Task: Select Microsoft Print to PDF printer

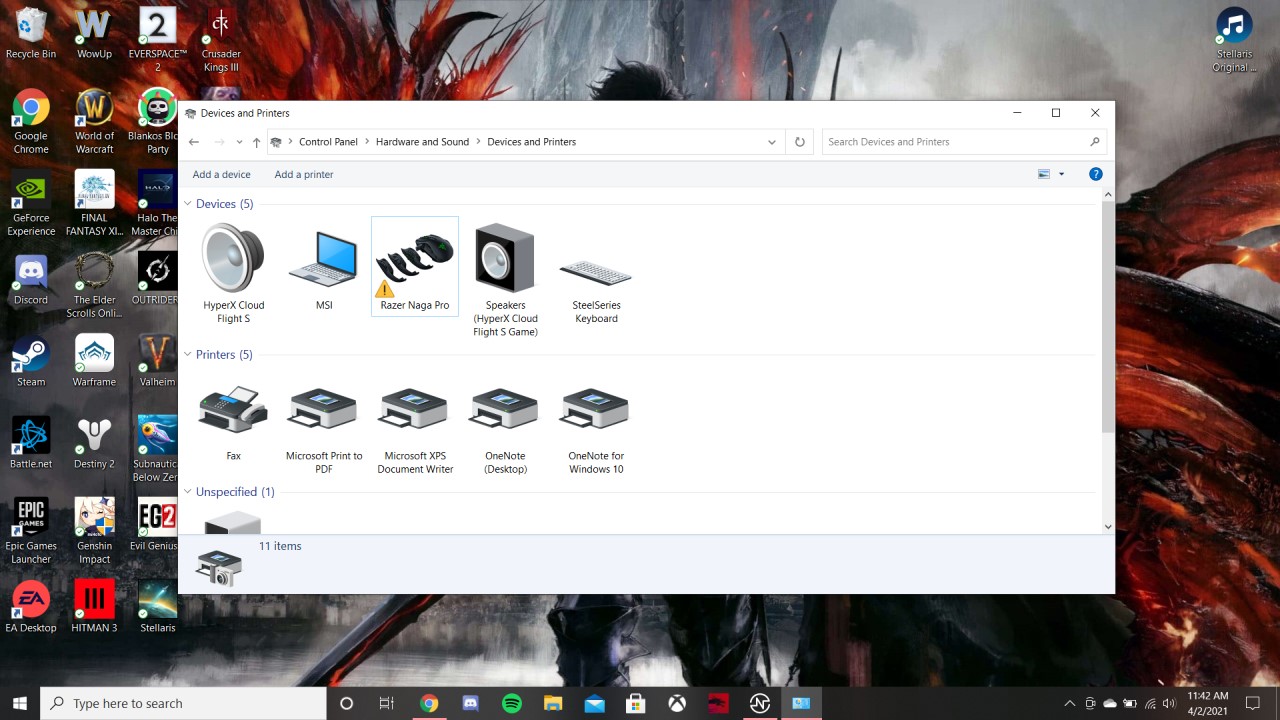Action: 324,410
